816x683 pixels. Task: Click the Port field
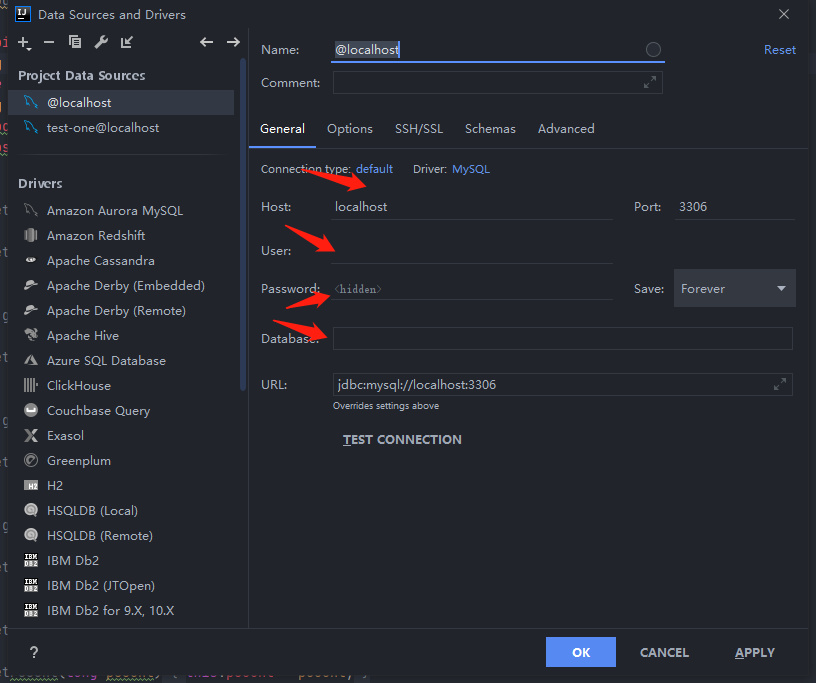pos(735,207)
